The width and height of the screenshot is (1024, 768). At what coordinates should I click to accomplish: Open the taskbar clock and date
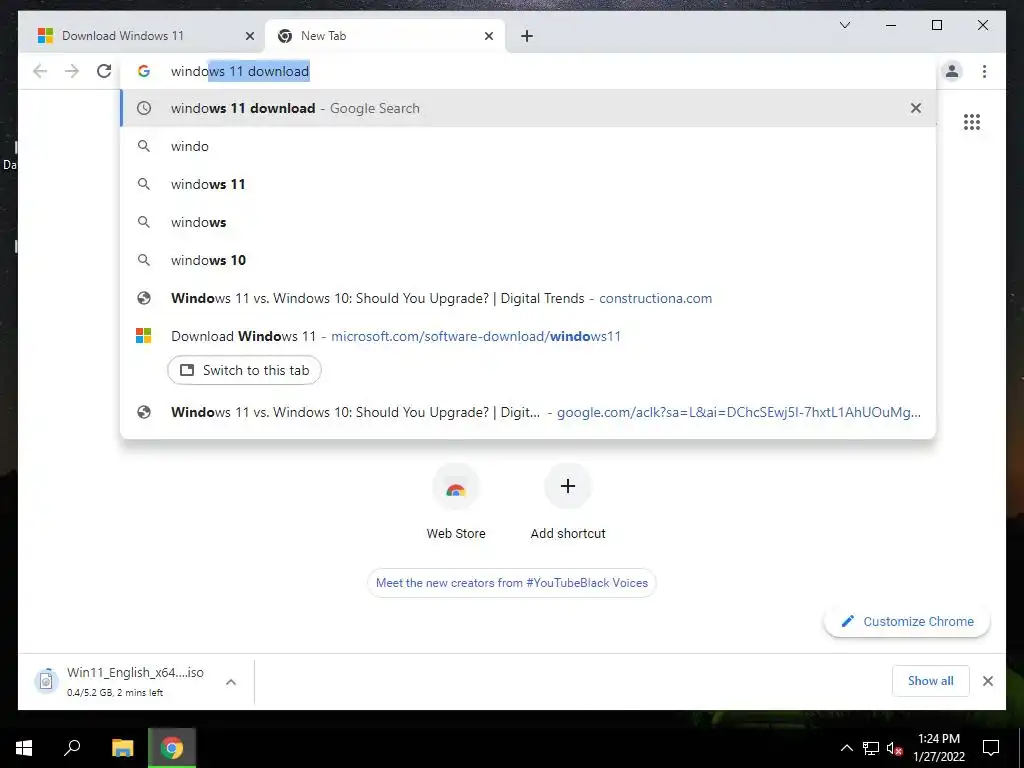click(x=938, y=748)
